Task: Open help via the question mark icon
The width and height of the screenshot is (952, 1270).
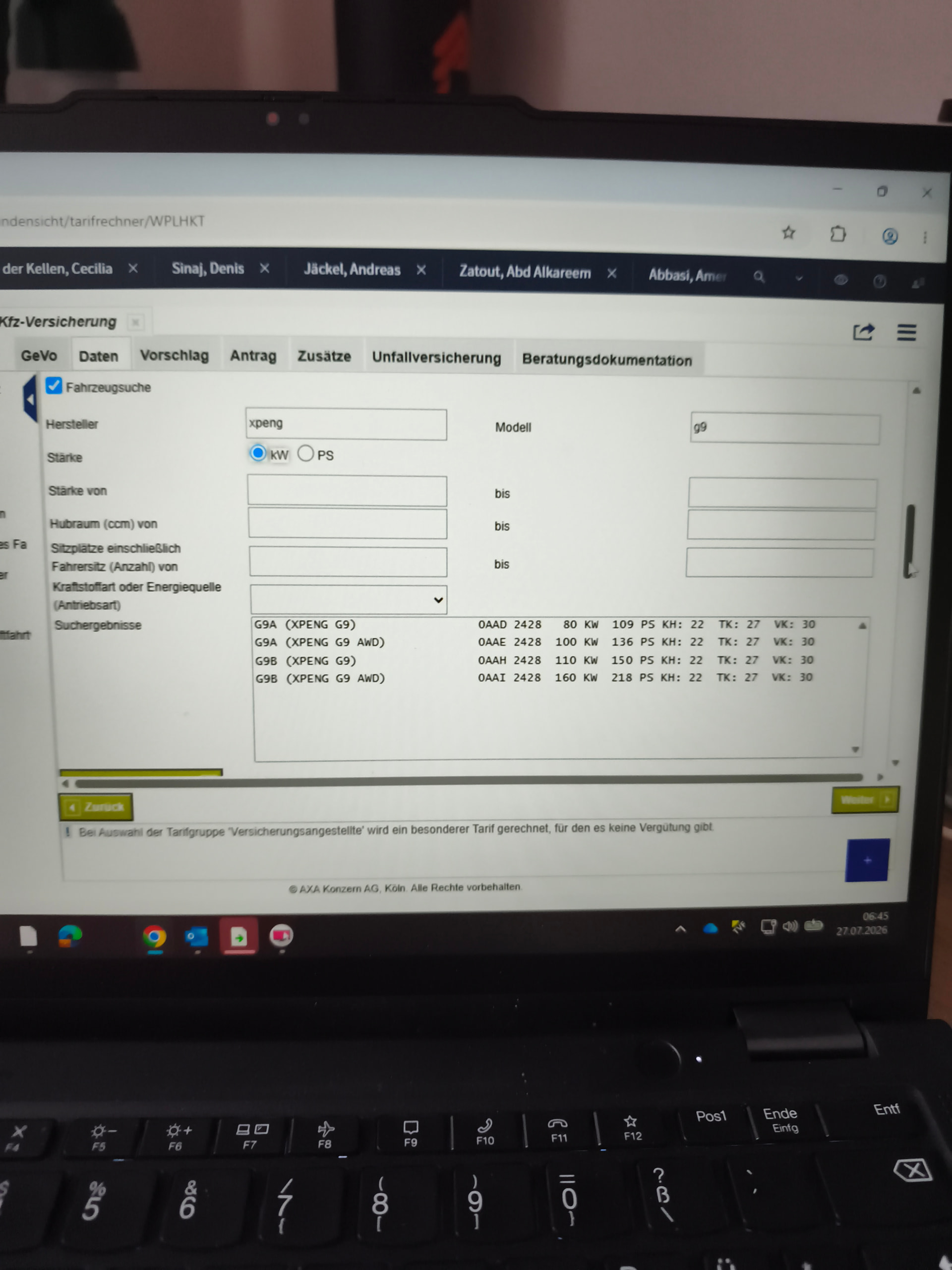Action: (x=879, y=281)
